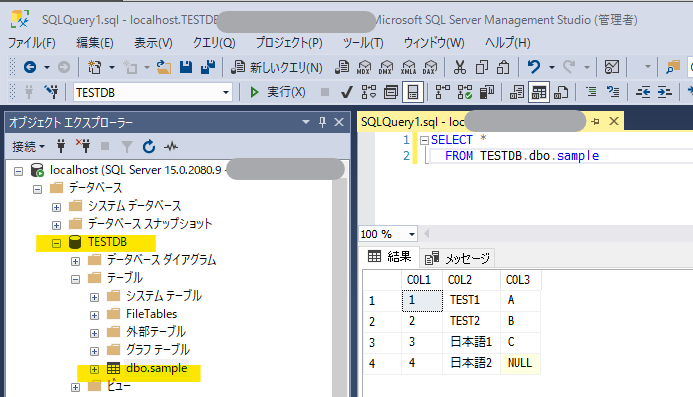Image resolution: width=693 pixels, height=397 pixels.
Task: Switch to the メッセージ tab
Action: click(x=457, y=258)
